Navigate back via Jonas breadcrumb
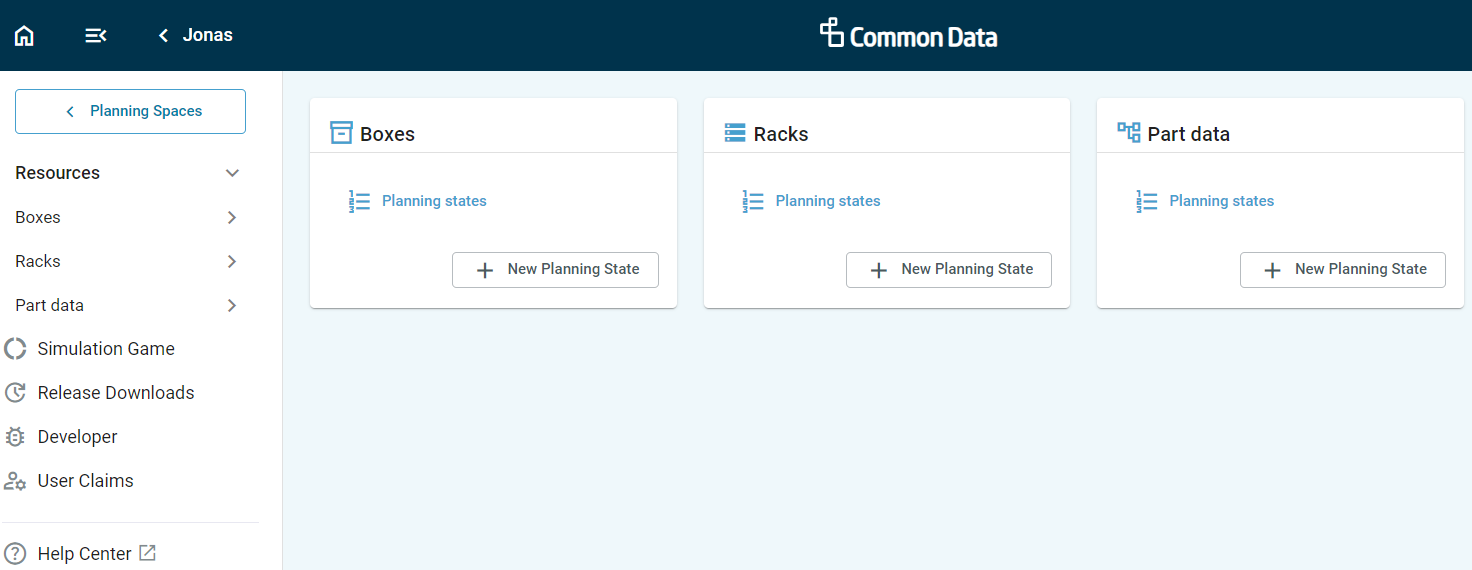1472x570 pixels. tap(195, 36)
